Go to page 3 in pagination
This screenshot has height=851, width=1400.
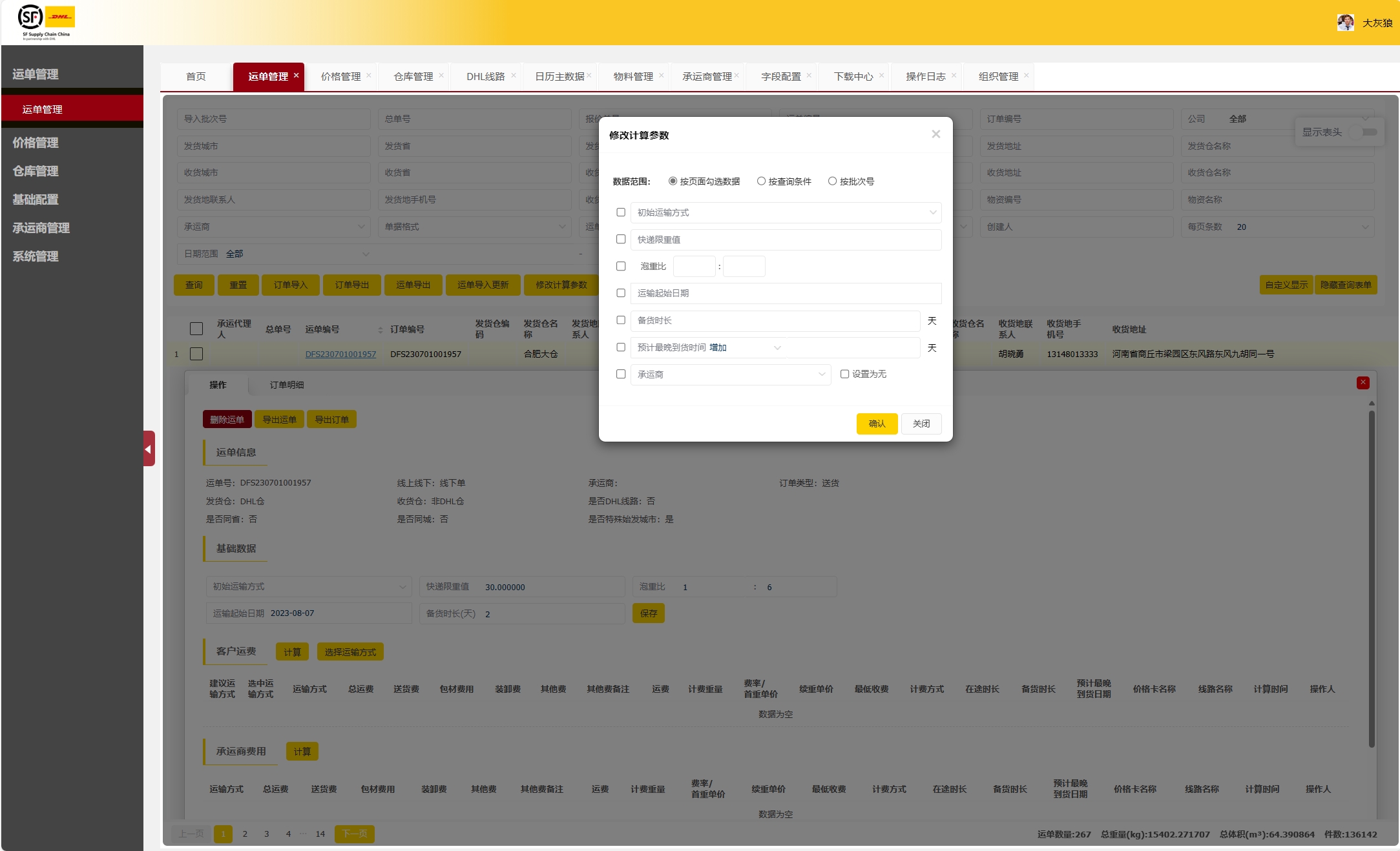pyautogui.click(x=266, y=834)
